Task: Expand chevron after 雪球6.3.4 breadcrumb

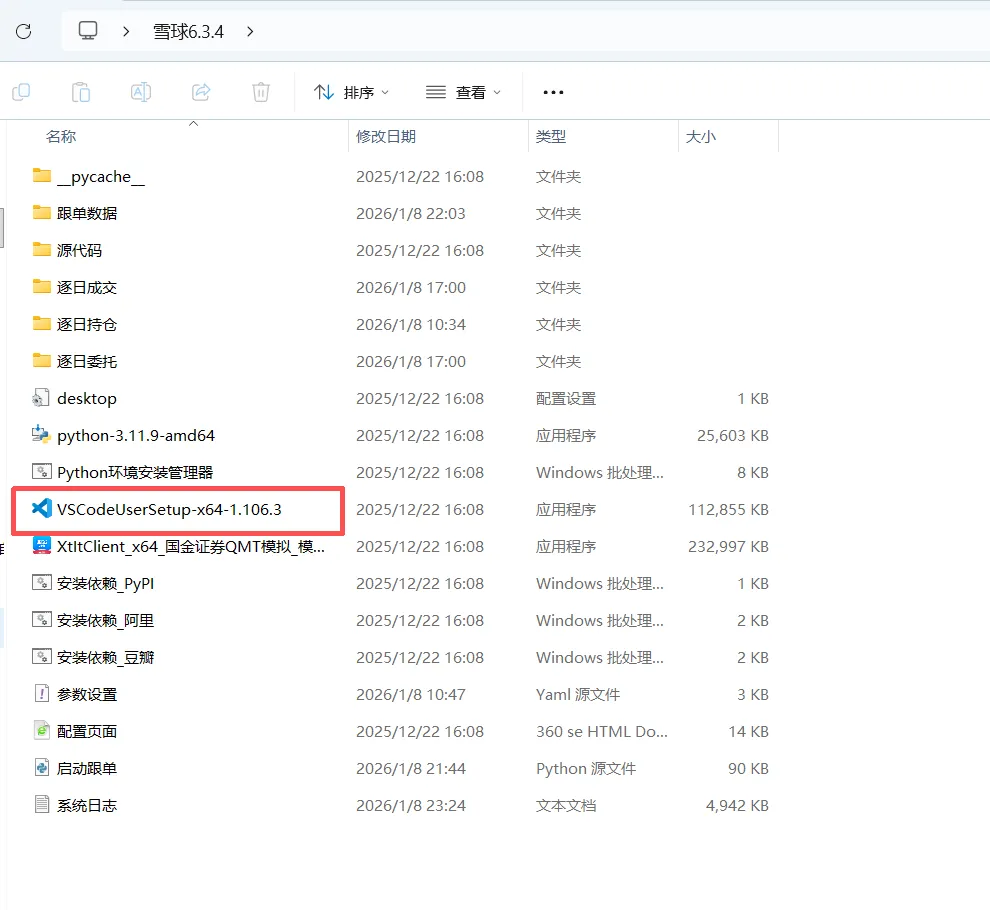Action: 250,31
